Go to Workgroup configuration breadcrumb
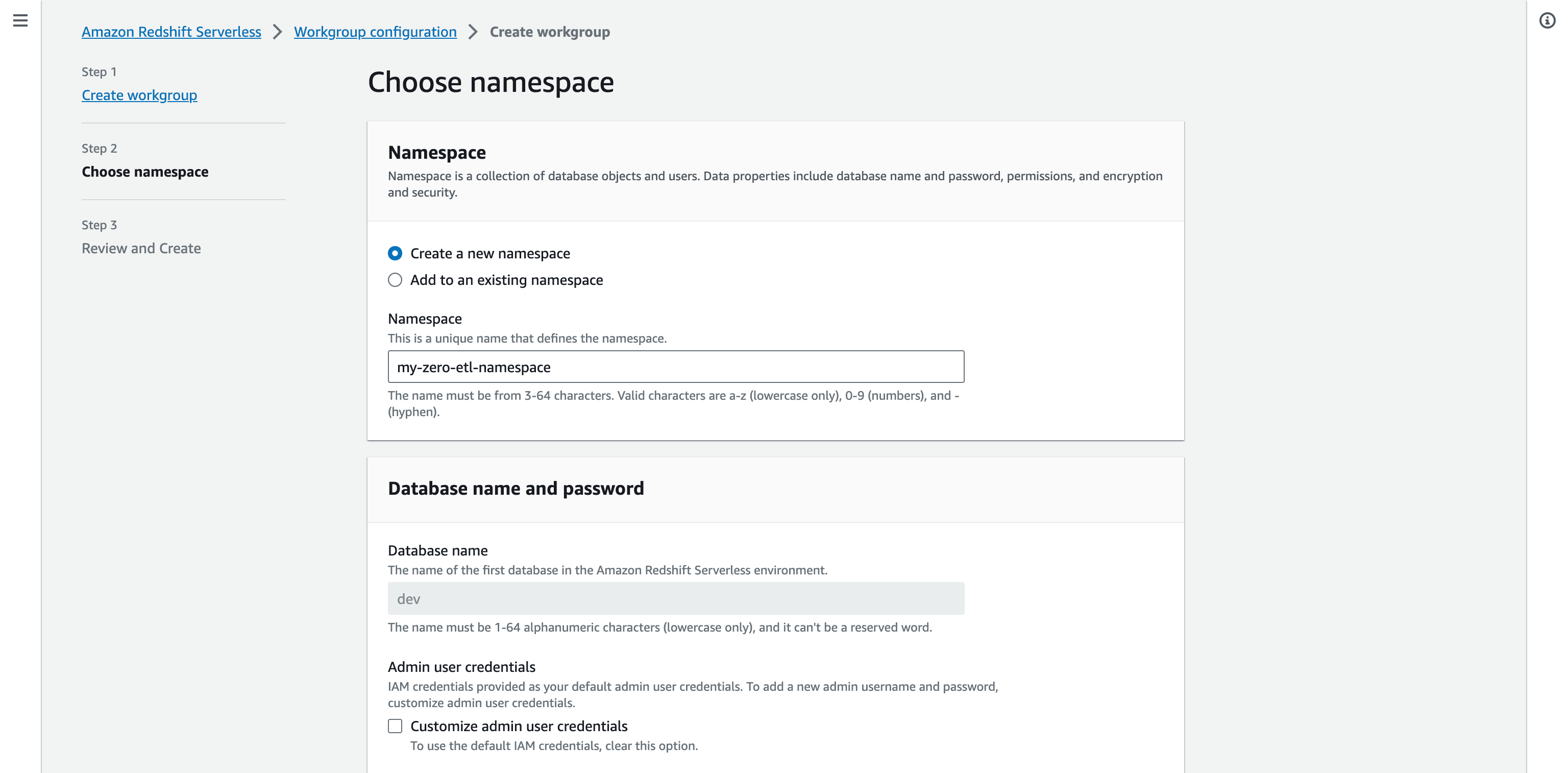1568x773 pixels. click(375, 32)
